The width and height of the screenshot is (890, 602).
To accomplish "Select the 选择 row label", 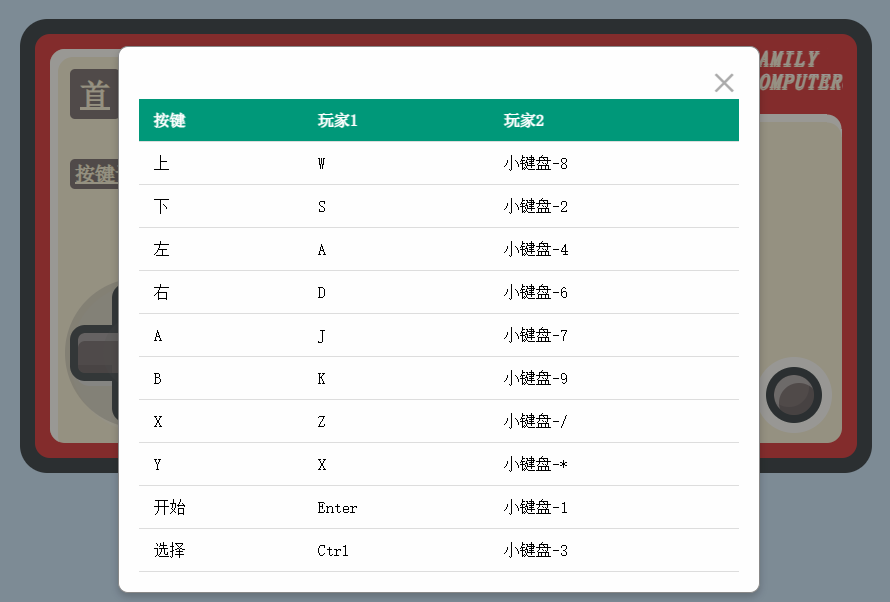I will [x=169, y=550].
